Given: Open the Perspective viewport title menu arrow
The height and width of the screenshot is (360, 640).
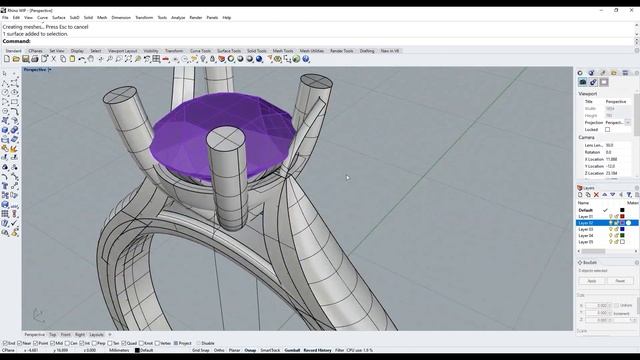Looking at the screenshot, I should point(49,70).
